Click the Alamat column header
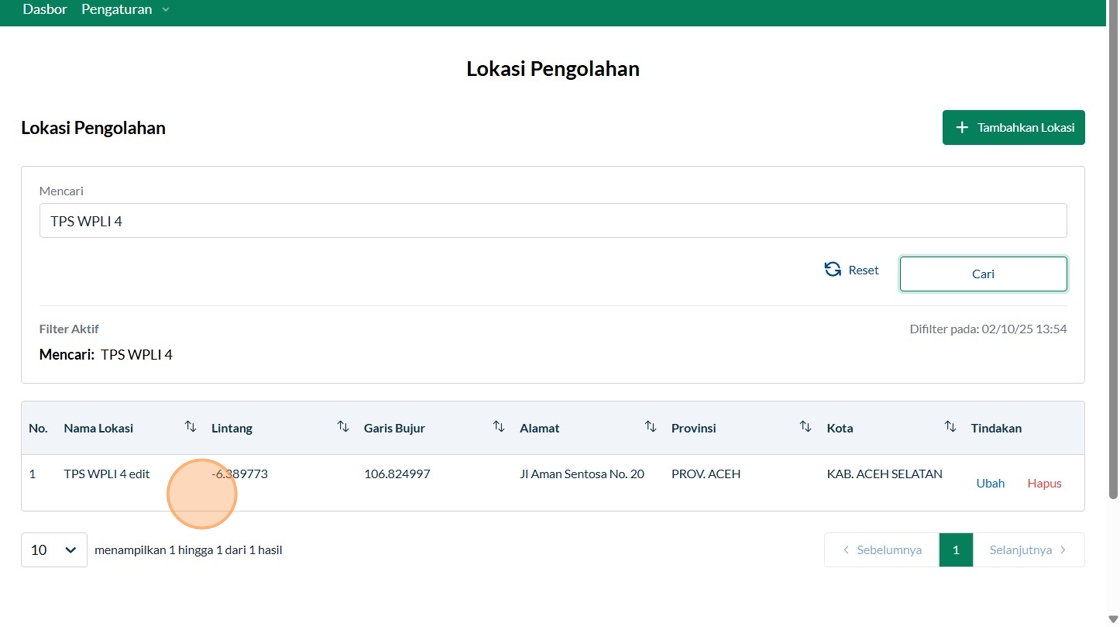The height and width of the screenshot is (627, 1120). (x=539, y=428)
